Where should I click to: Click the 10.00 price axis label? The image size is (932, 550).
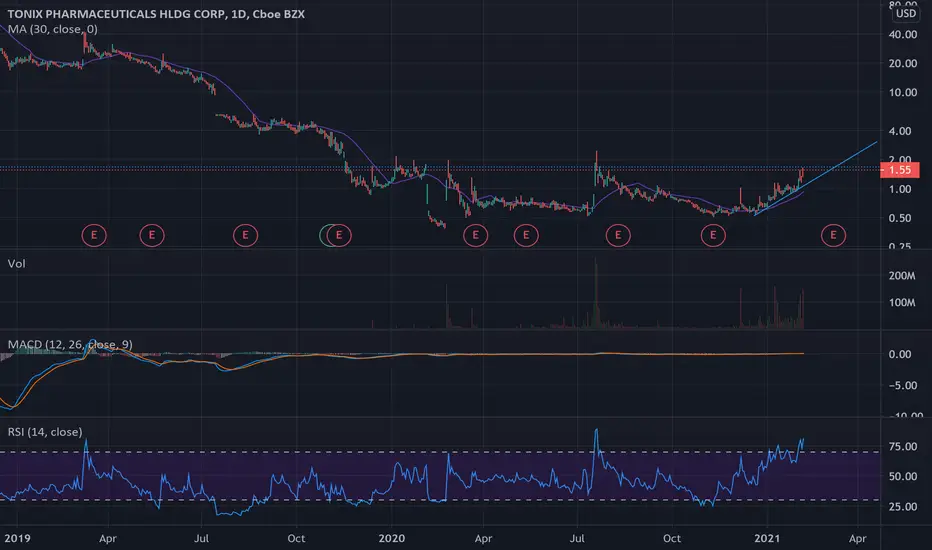pyautogui.click(x=903, y=92)
